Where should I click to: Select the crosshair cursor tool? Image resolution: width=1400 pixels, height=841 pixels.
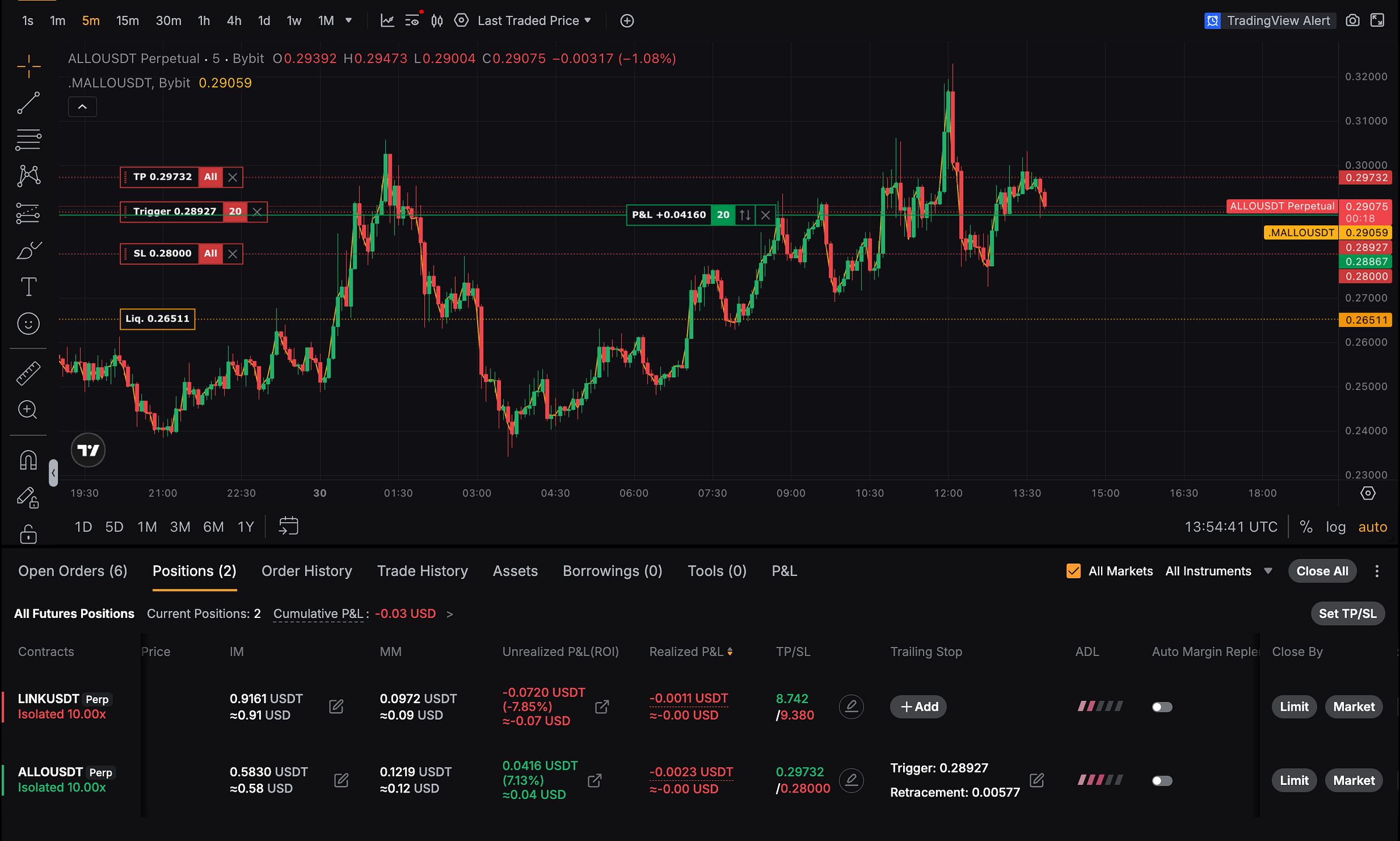(29, 67)
